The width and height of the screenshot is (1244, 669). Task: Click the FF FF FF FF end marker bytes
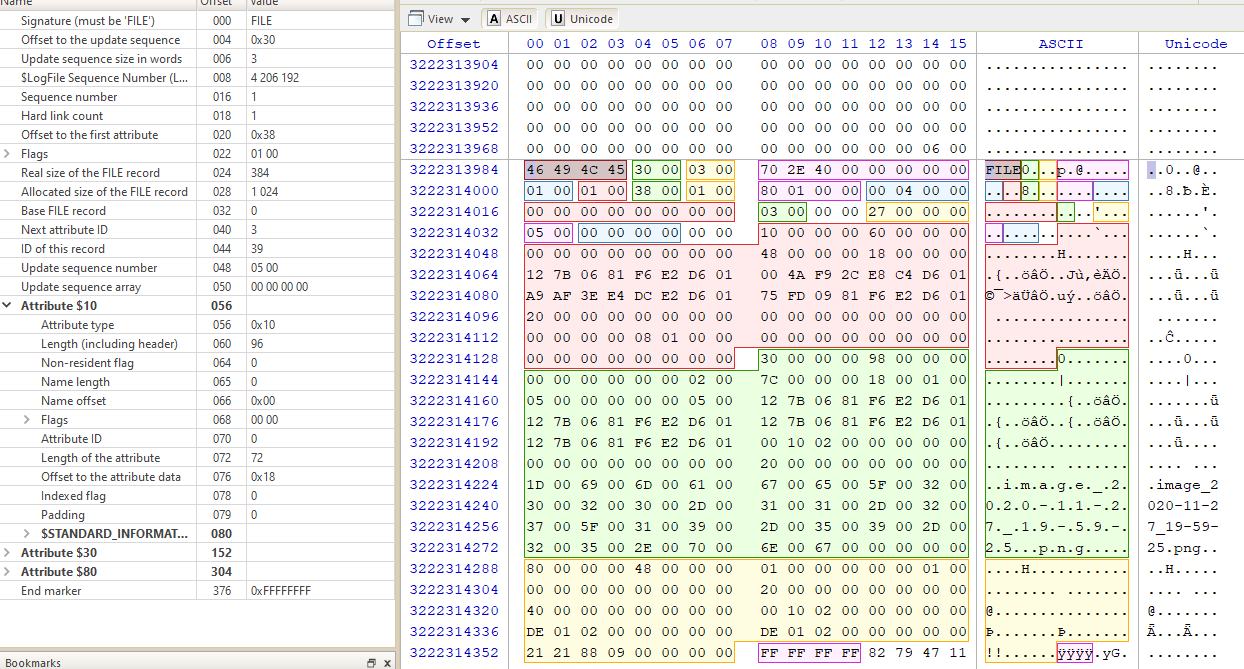point(809,654)
